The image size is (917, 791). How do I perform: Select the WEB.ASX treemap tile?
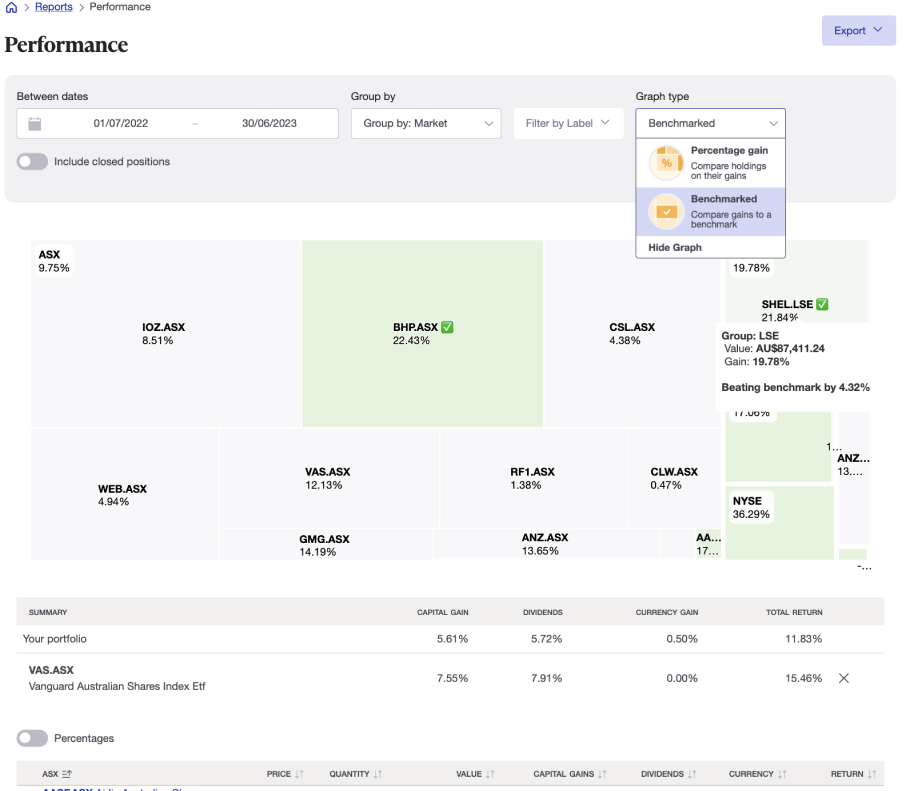pyautogui.click(x=124, y=495)
